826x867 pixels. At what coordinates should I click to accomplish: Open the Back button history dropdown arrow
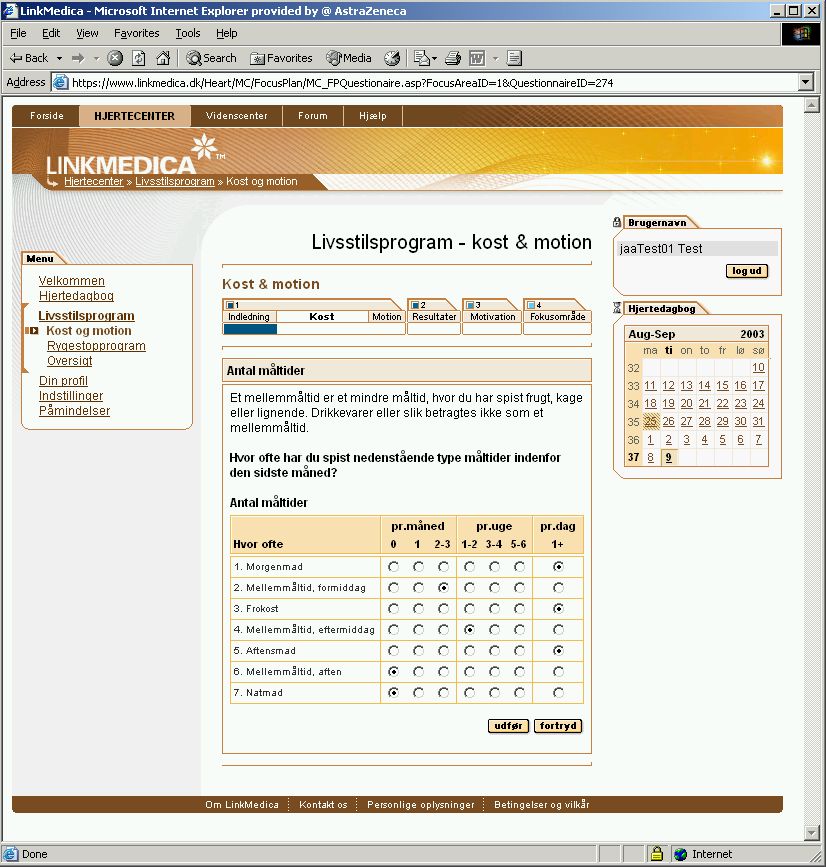coord(59,58)
